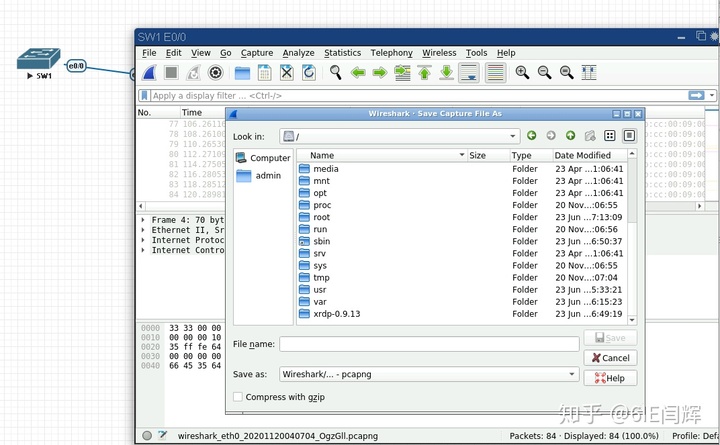
Task: Open capture file properties status icon
Action: click(x=162, y=435)
